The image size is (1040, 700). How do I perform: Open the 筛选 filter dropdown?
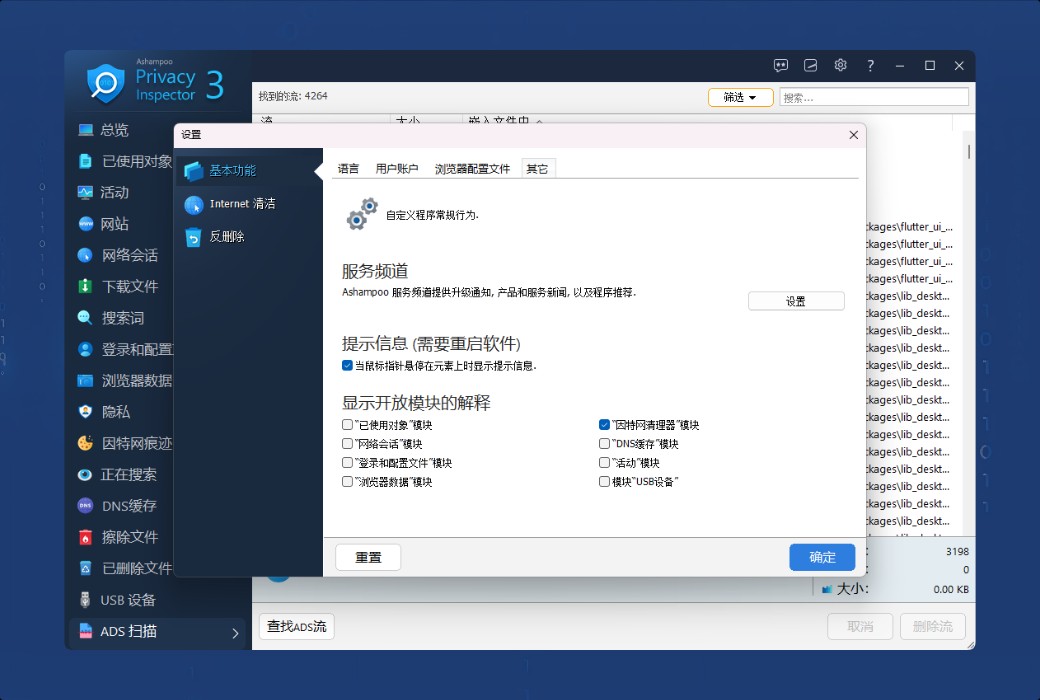tap(740, 97)
